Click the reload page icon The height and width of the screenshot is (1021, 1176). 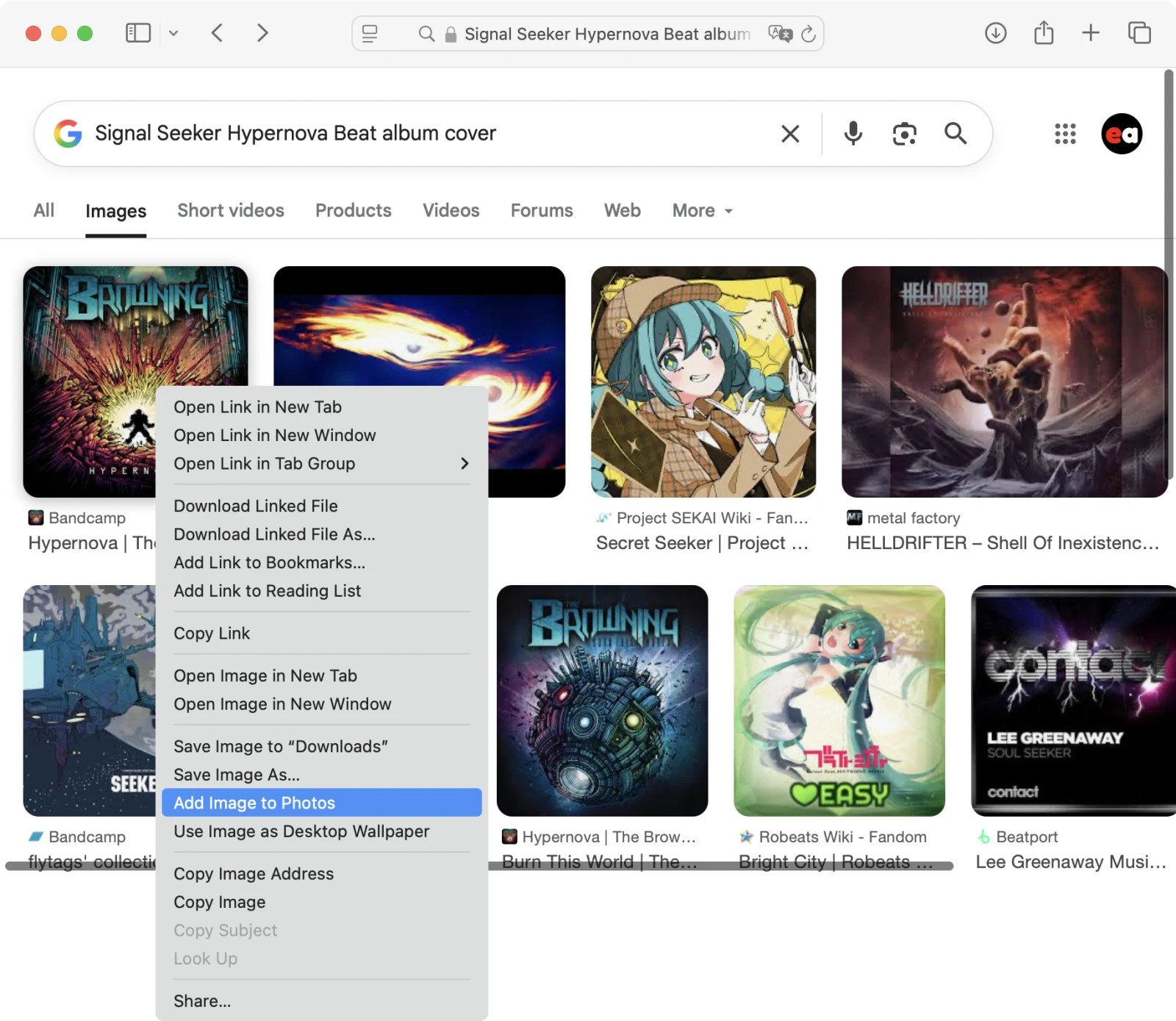pyautogui.click(x=808, y=34)
